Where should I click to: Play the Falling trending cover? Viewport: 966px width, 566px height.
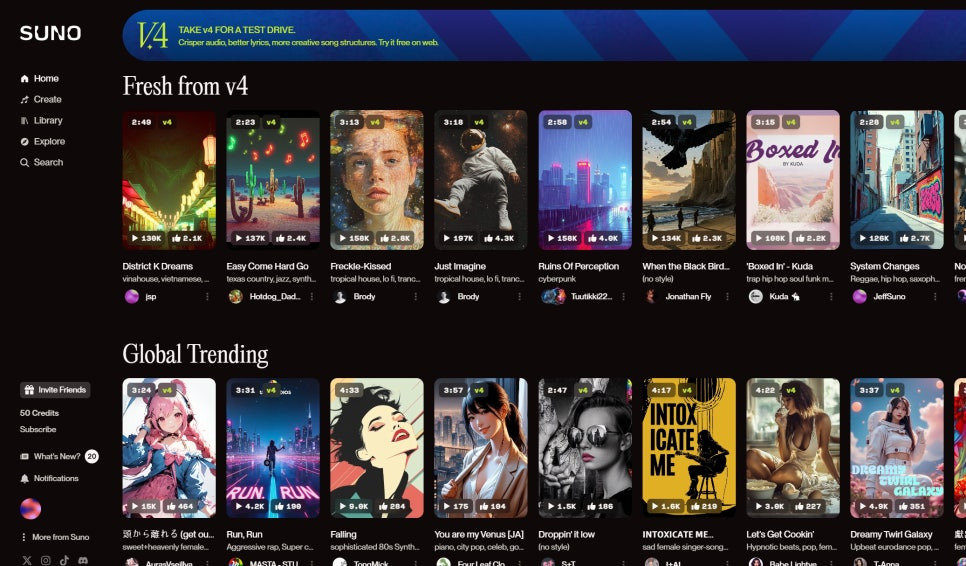coord(376,448)
